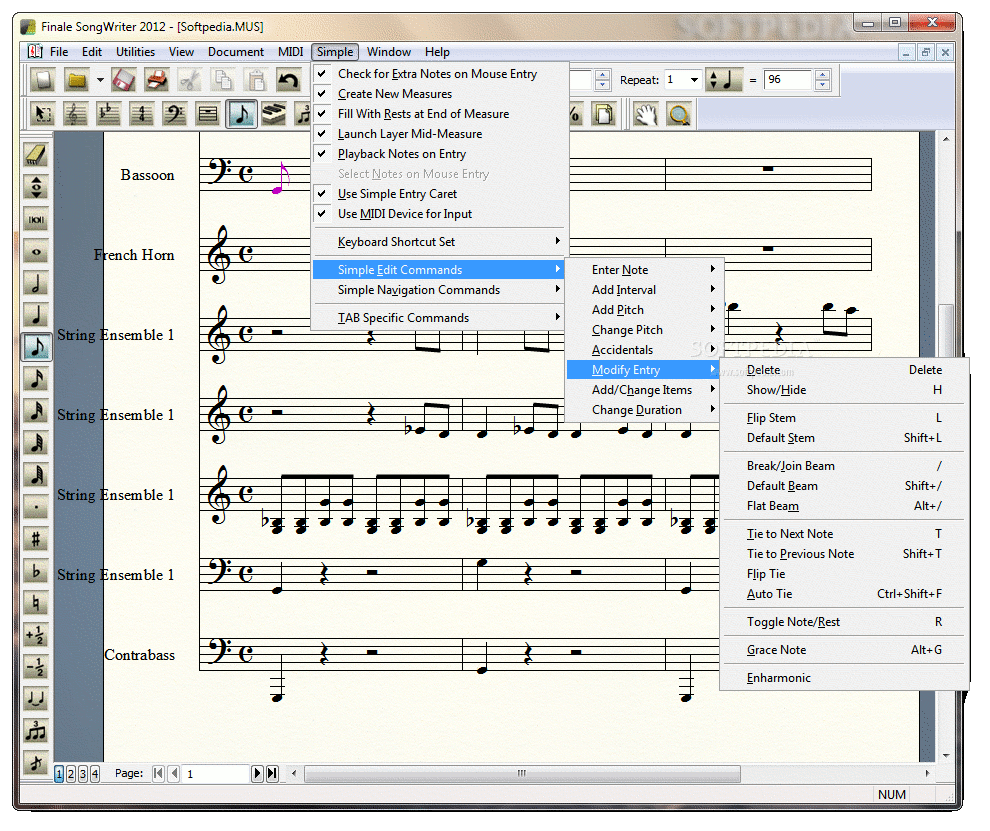Viewport: 990px width, 831px height.
Task: Toggle Launch Layer Mid-Measure
Action: coord(441,134)
